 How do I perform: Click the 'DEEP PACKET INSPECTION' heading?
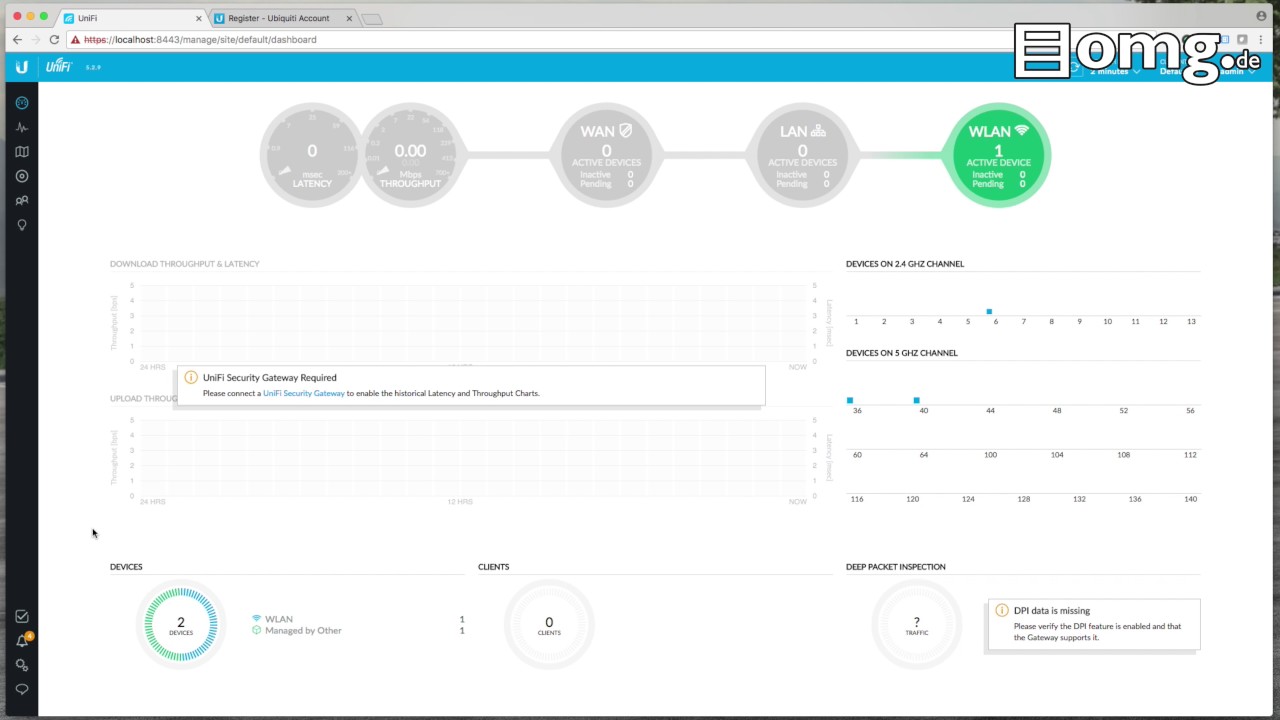pos(896,567)
